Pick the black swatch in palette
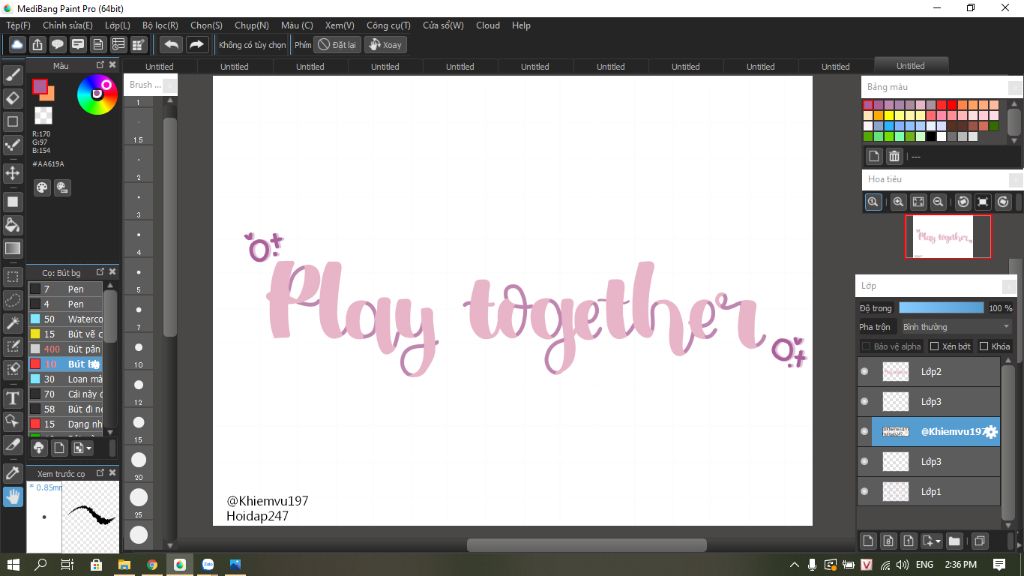1024x576 pixels. tap(931, 136)
